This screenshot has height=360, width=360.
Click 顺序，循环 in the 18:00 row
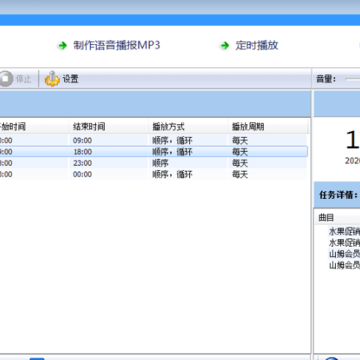pyautogui.click(x=172, y=152)
